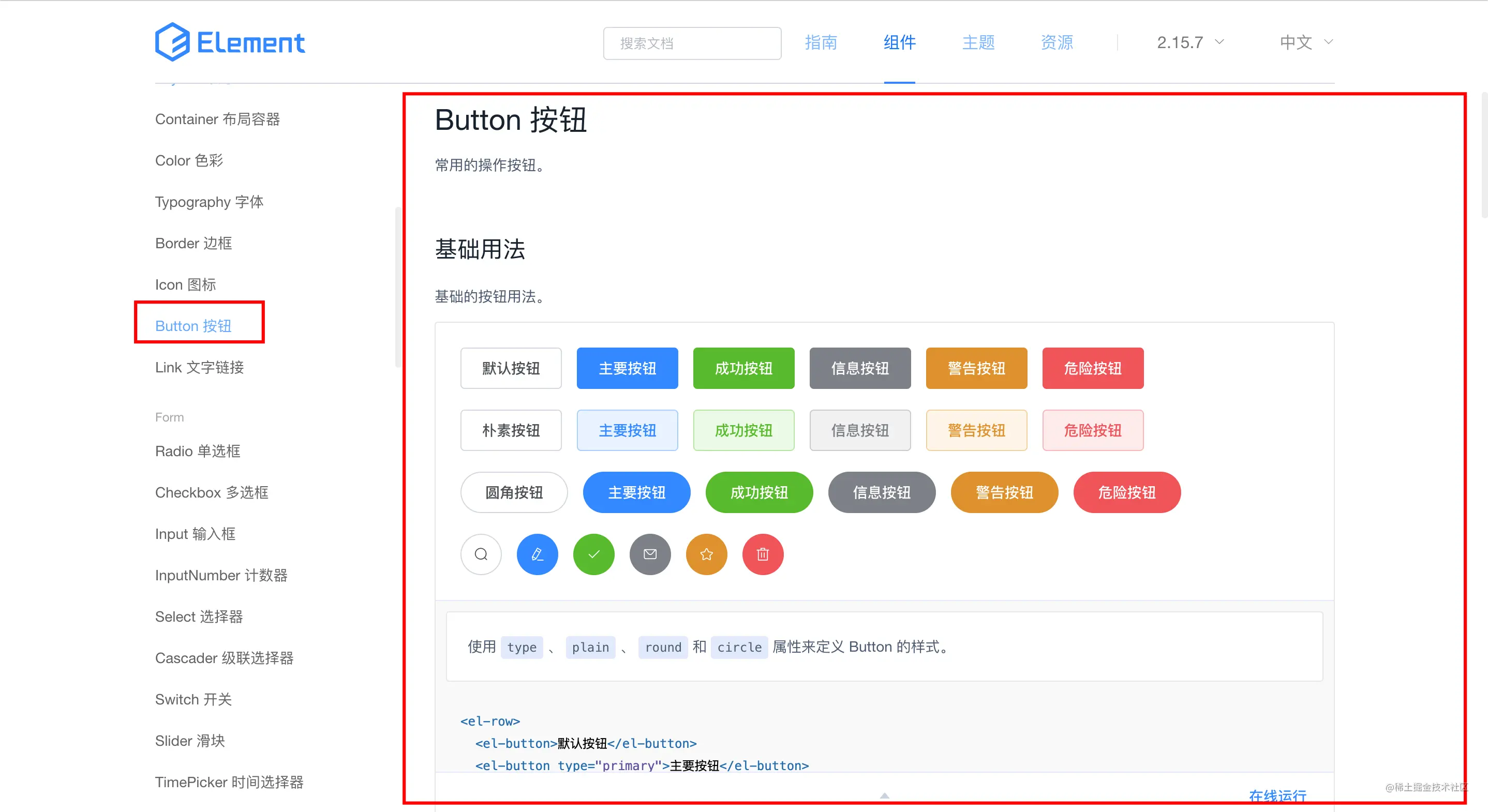This screenshot has height=812, width=1488.
Task: Switch to the 主题 nav tab
Action: click(x=978, y=42)
